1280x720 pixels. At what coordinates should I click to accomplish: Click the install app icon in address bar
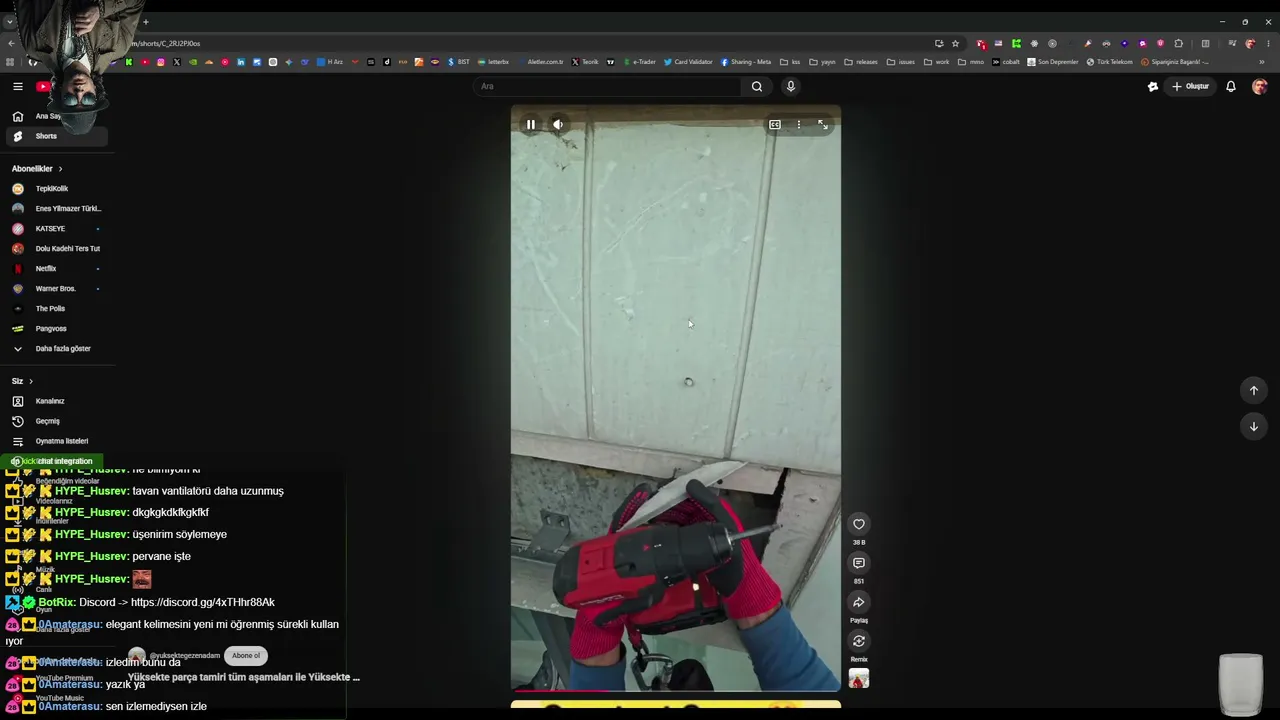click(x=939, y=43)
